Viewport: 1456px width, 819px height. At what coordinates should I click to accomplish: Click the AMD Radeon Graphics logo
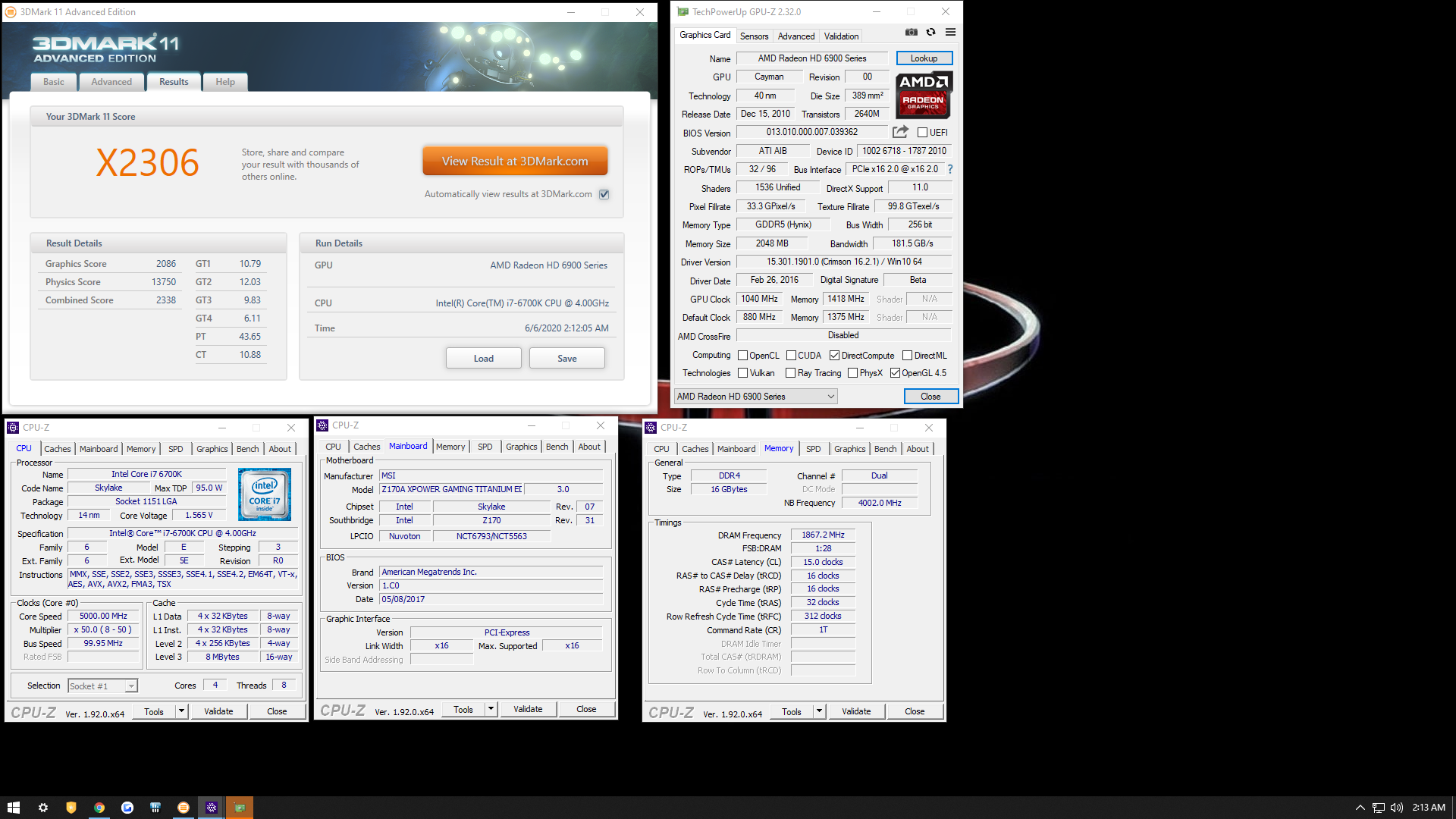(923, 96)
